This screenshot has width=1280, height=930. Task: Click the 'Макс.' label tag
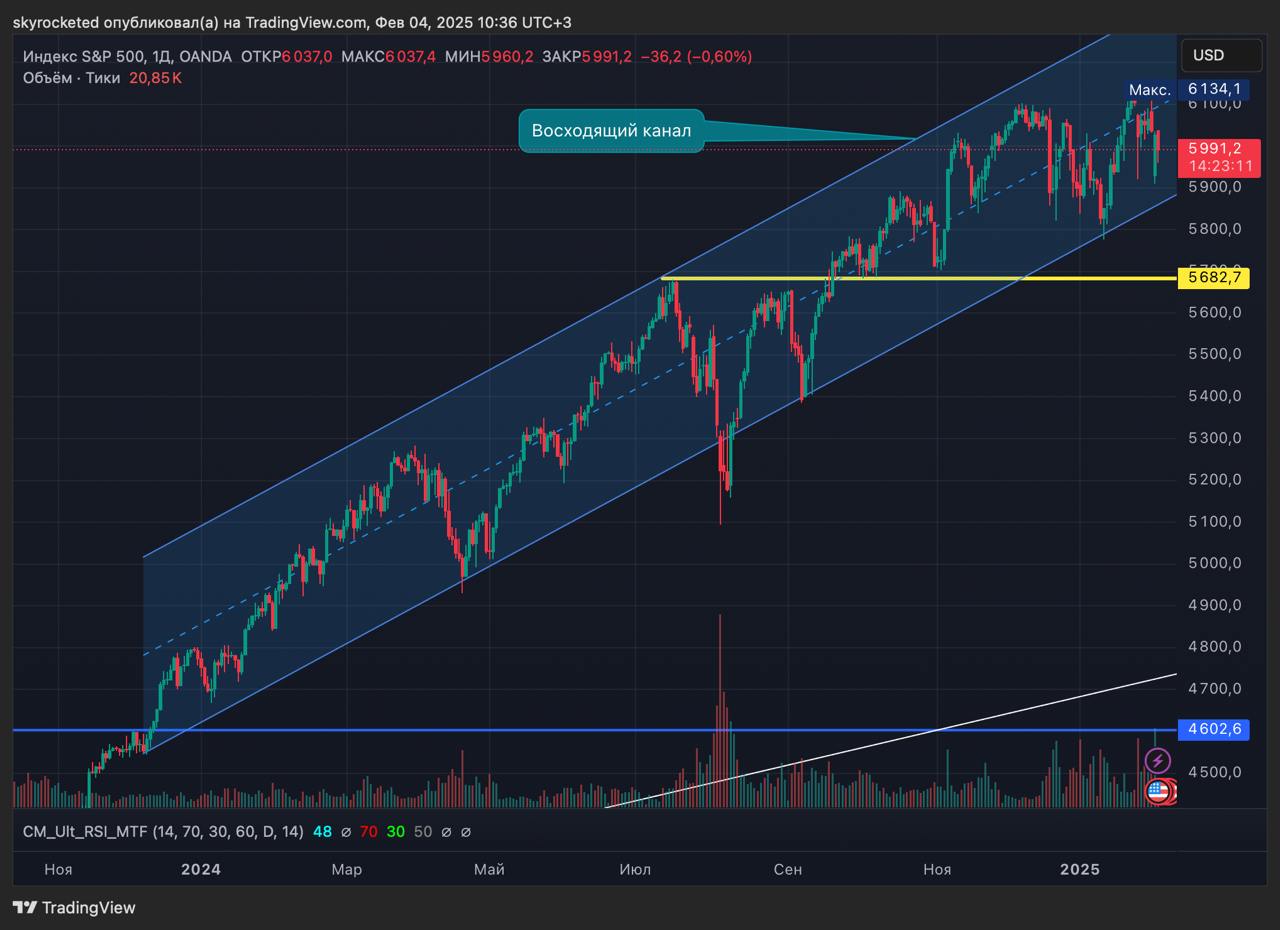click(x=1150, y=90)
